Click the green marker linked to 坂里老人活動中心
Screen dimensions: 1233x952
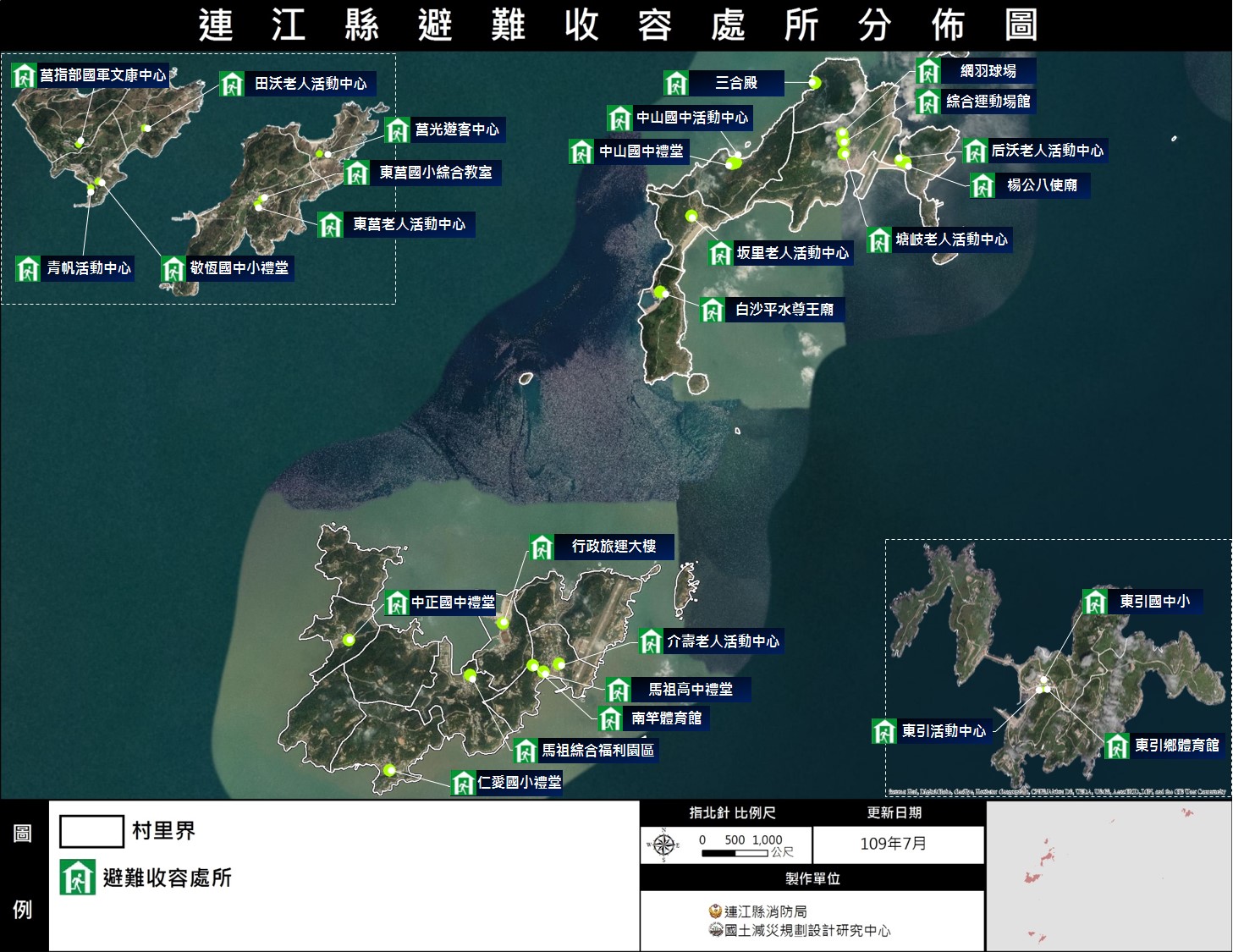point(691,216)
